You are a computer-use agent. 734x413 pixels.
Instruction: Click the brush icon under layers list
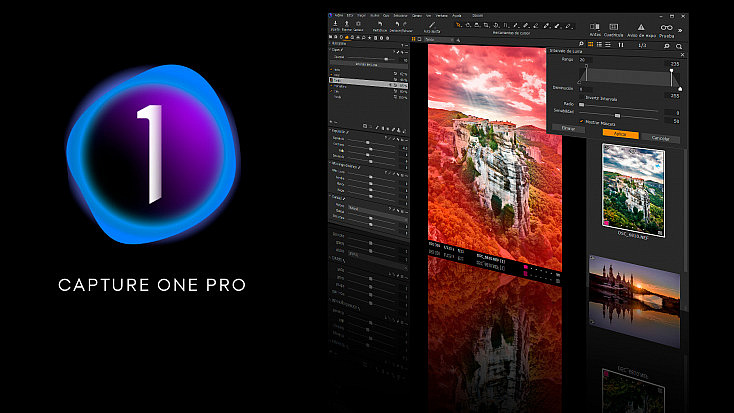click(x=377, y=127)
